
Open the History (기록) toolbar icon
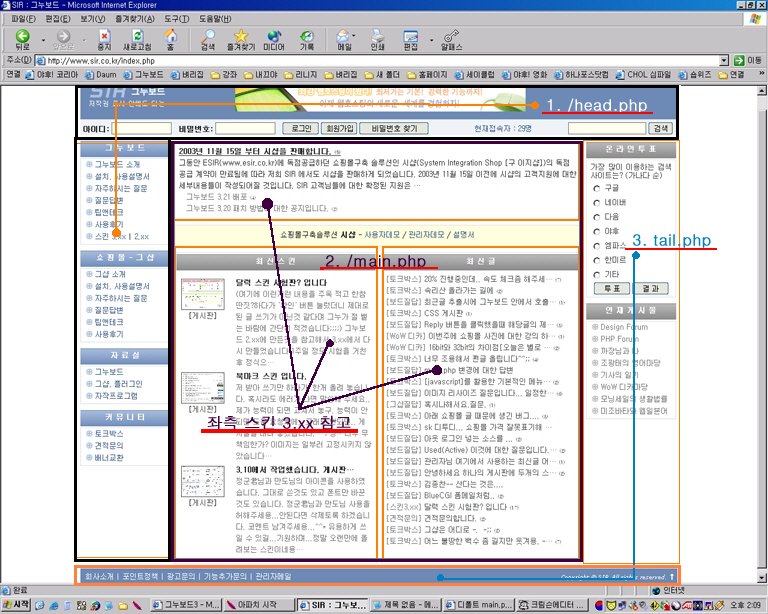(307, 38)
